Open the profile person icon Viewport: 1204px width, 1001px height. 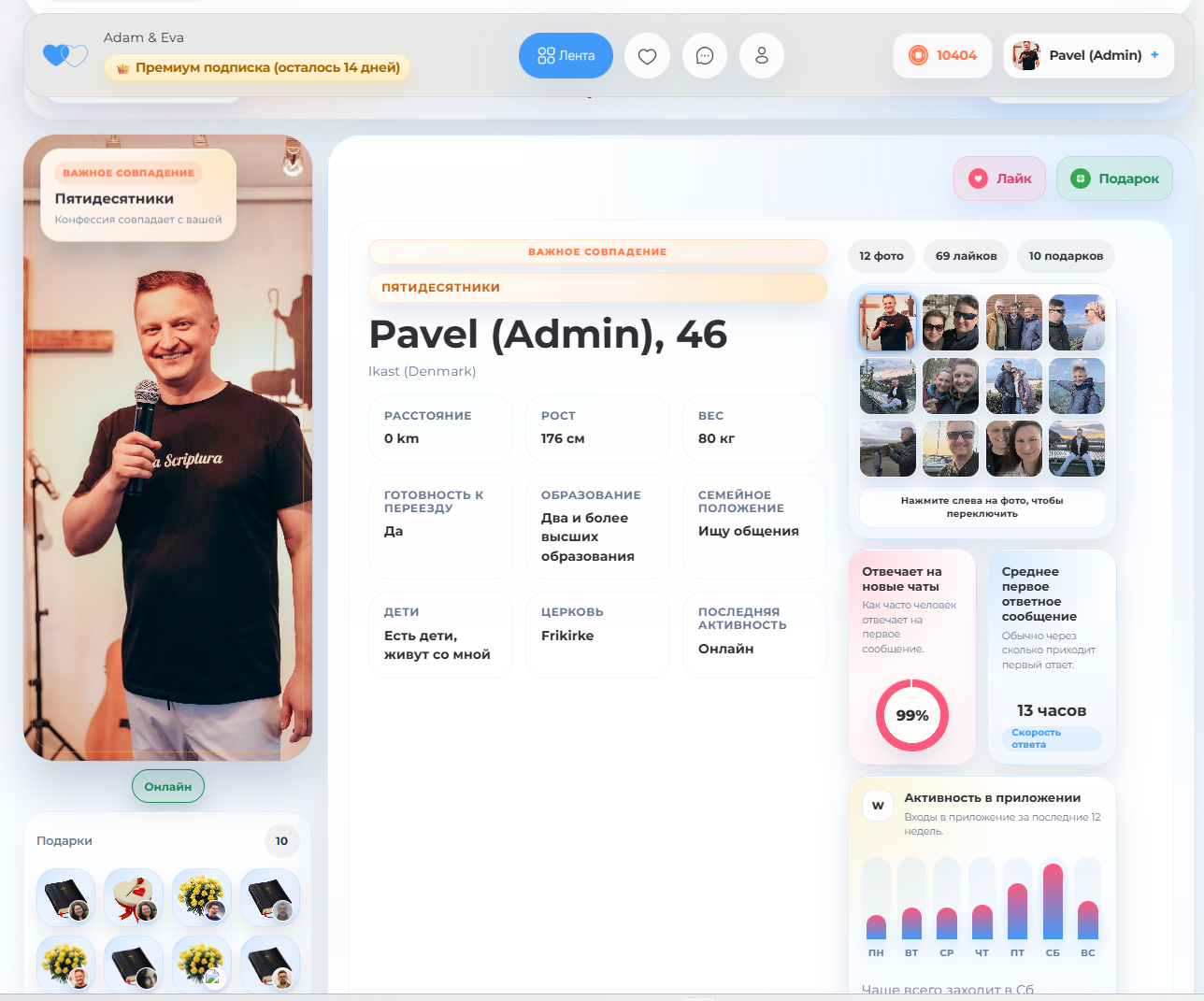pyautogui.click(x=762, y=56)
